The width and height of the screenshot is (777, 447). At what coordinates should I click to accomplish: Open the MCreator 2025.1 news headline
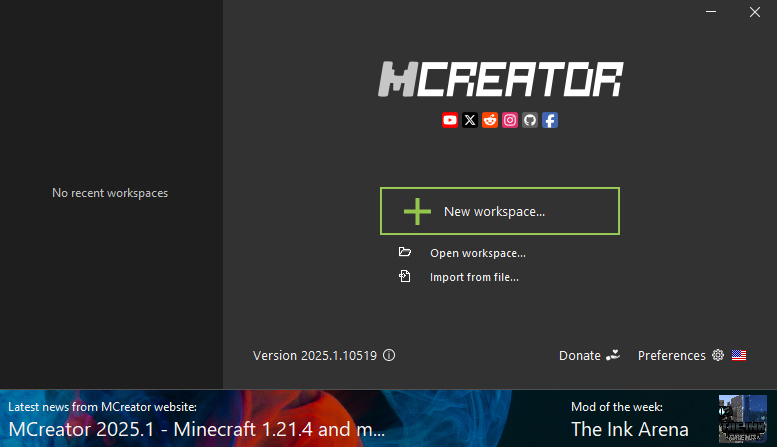[x=197, y=429]
